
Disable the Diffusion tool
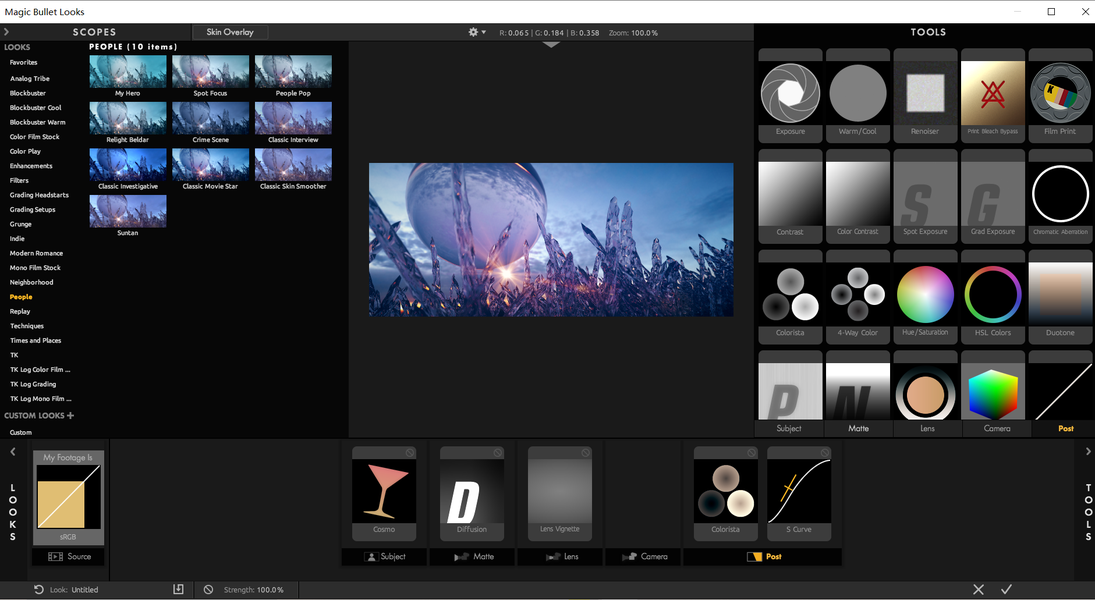point(498,453)
